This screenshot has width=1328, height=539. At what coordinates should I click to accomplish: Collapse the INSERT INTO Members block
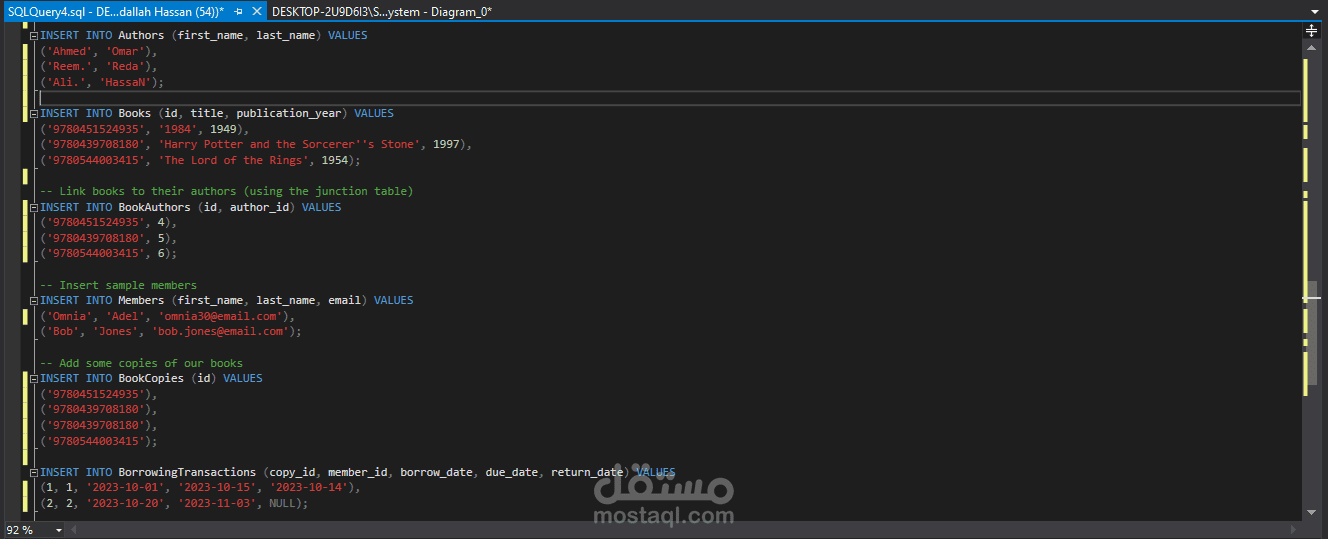(x=35, y=300)
